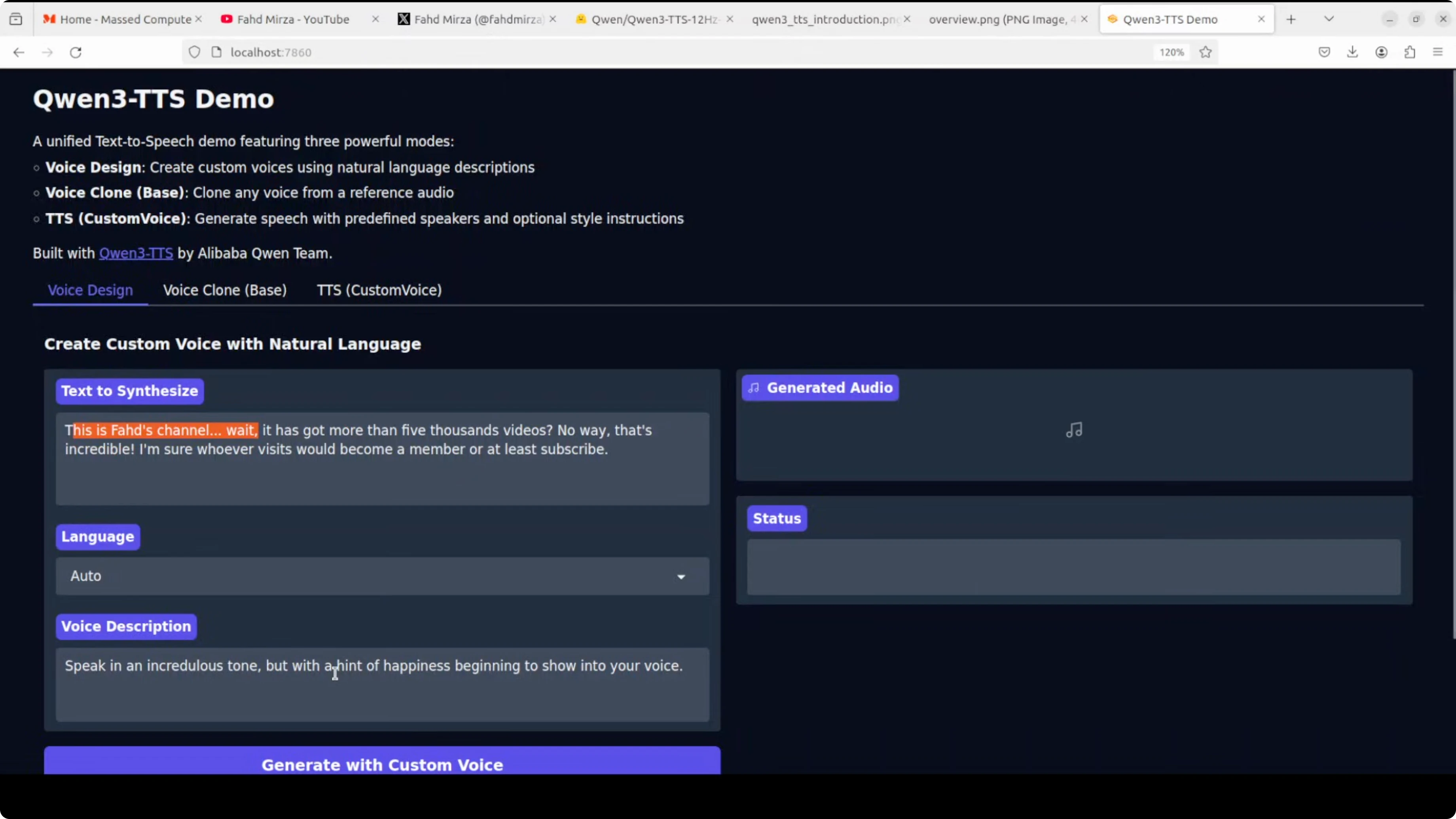Open the Firefox hamburger menu
The height and width of the screenshot is (819, 1456).
tap(1439, 53)
